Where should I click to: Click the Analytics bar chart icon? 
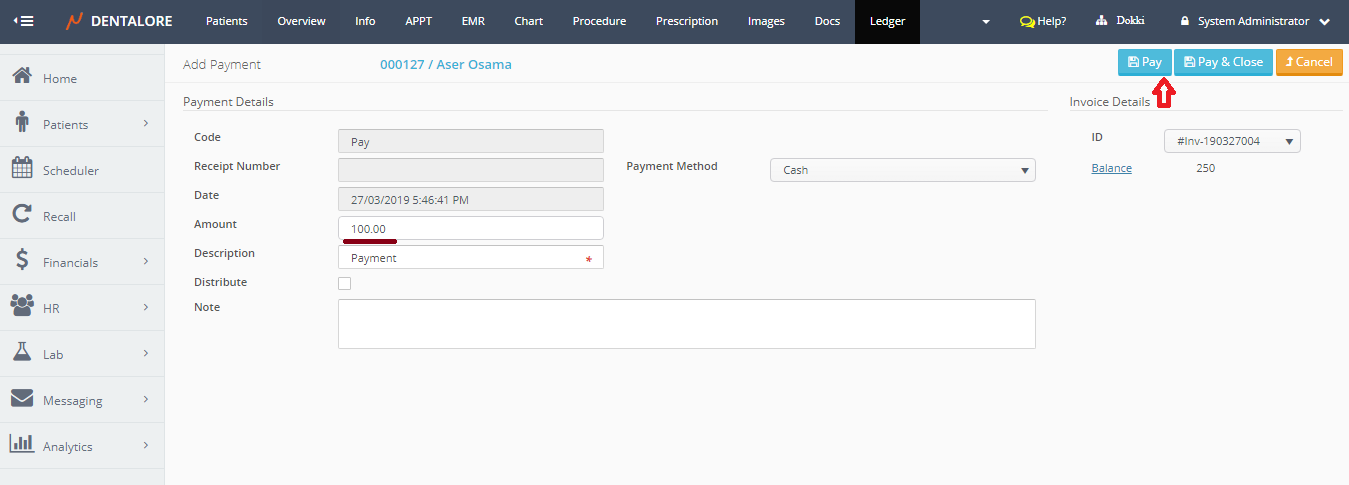pyautogui.click(x=22, y=445)
